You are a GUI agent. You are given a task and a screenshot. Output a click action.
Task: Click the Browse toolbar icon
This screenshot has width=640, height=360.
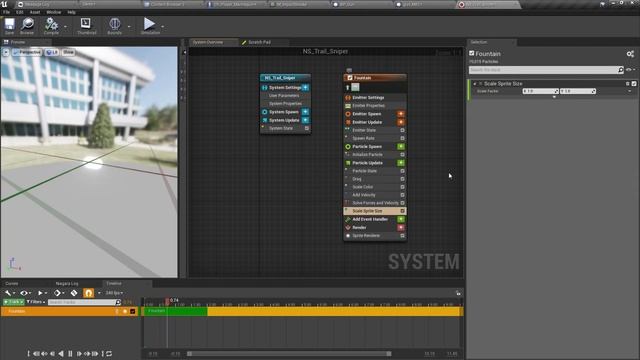click(x=27, y=26)
